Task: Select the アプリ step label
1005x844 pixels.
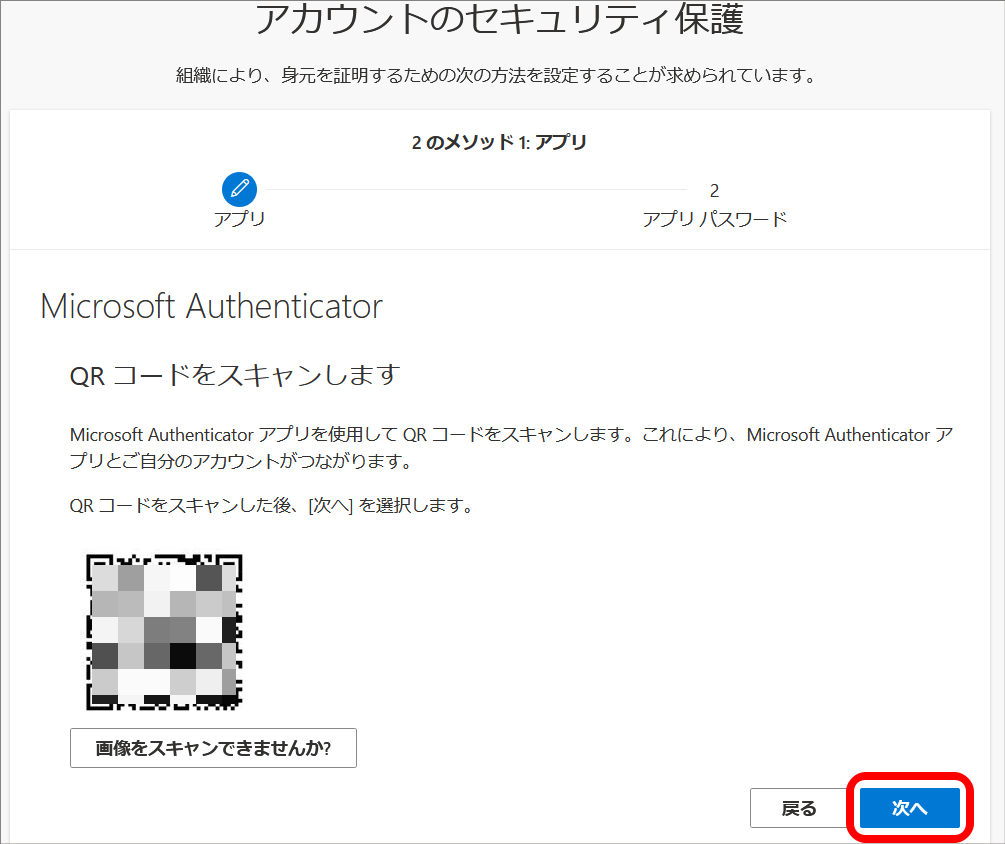Action: click(239, 219)
